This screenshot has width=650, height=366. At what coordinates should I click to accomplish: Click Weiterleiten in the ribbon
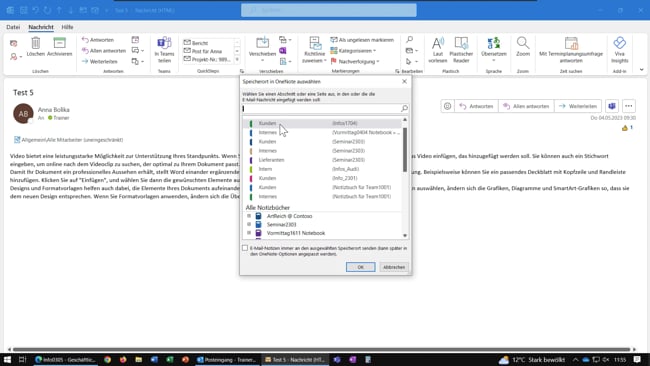(x=99, y=61)
